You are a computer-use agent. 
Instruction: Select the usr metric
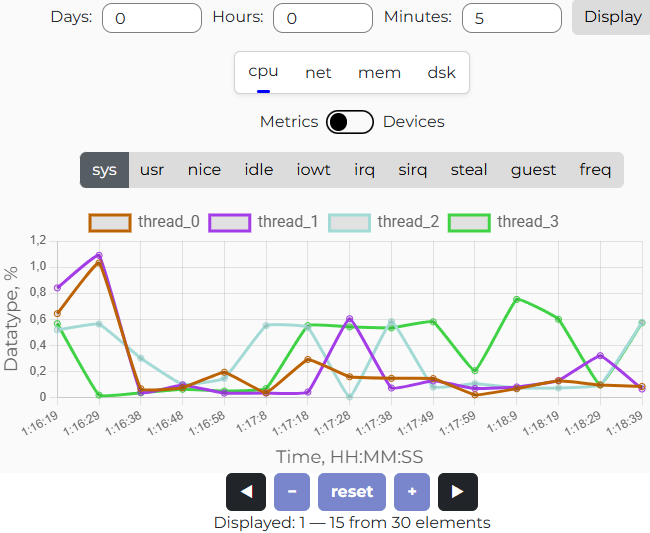(152, 170)
